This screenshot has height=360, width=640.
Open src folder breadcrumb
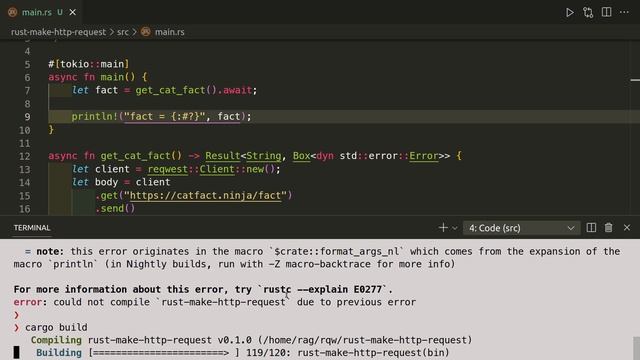point(123,32)
